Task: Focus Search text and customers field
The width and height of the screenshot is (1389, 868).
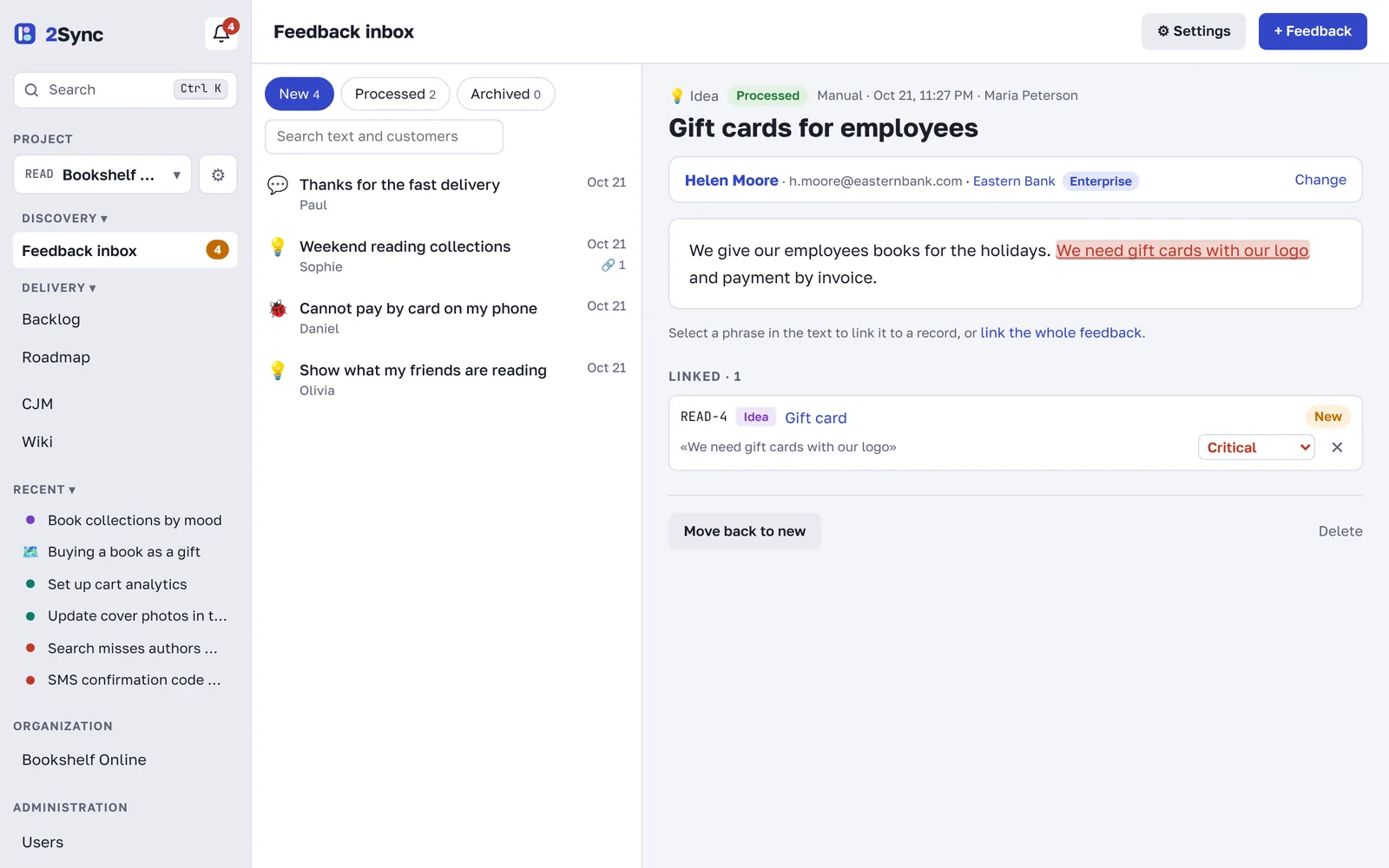Action: pos(384,136)
